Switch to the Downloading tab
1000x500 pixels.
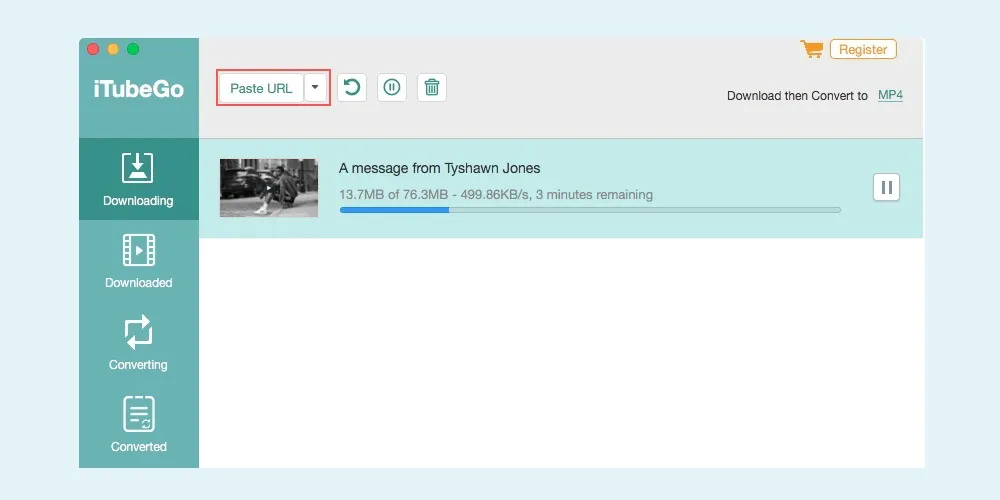[x=138, y=180]
